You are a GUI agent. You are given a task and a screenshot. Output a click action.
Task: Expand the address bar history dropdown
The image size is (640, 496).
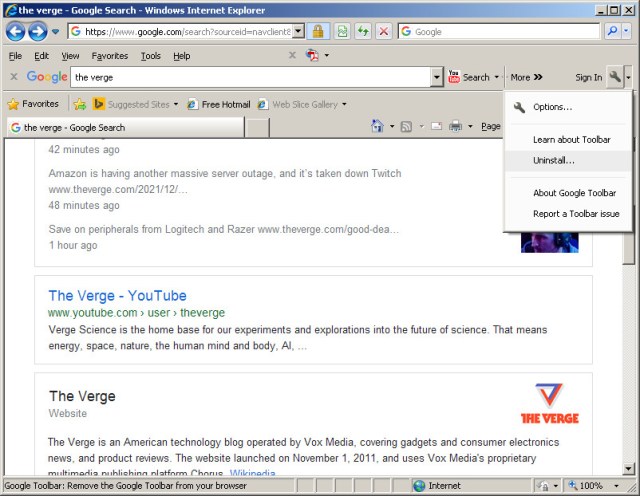(x=299, y=31)
